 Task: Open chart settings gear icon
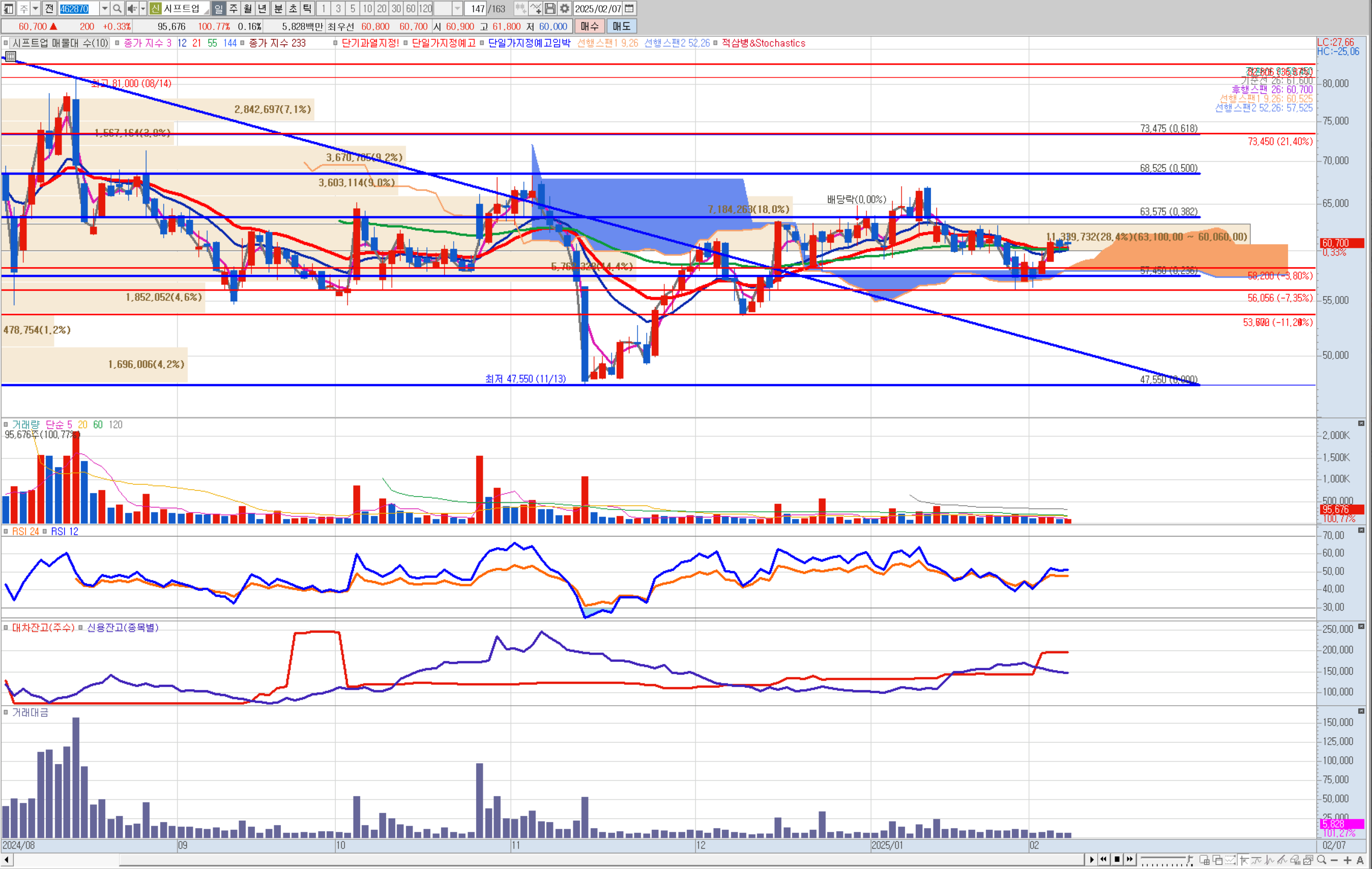(564, 9)
